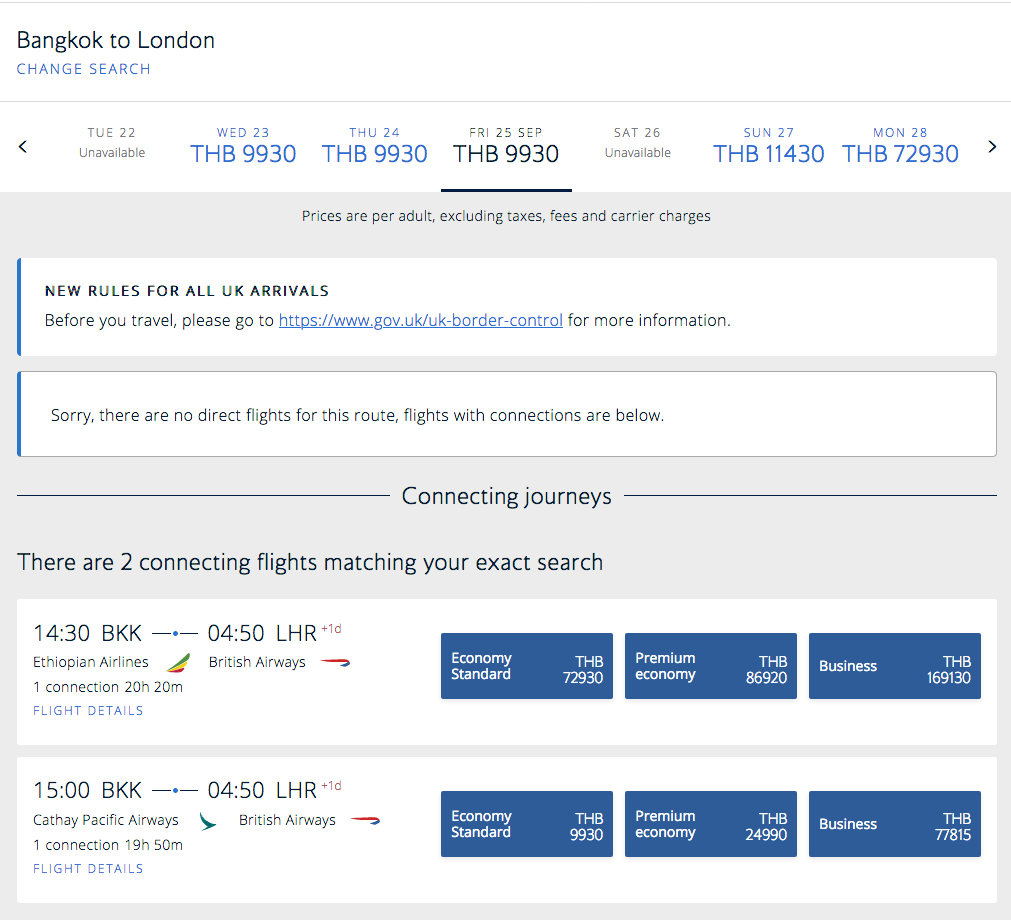Click the Cathay Pacific Airways carrier name
The width and height of the screenshot is (1011, 920).
point(106,820)
